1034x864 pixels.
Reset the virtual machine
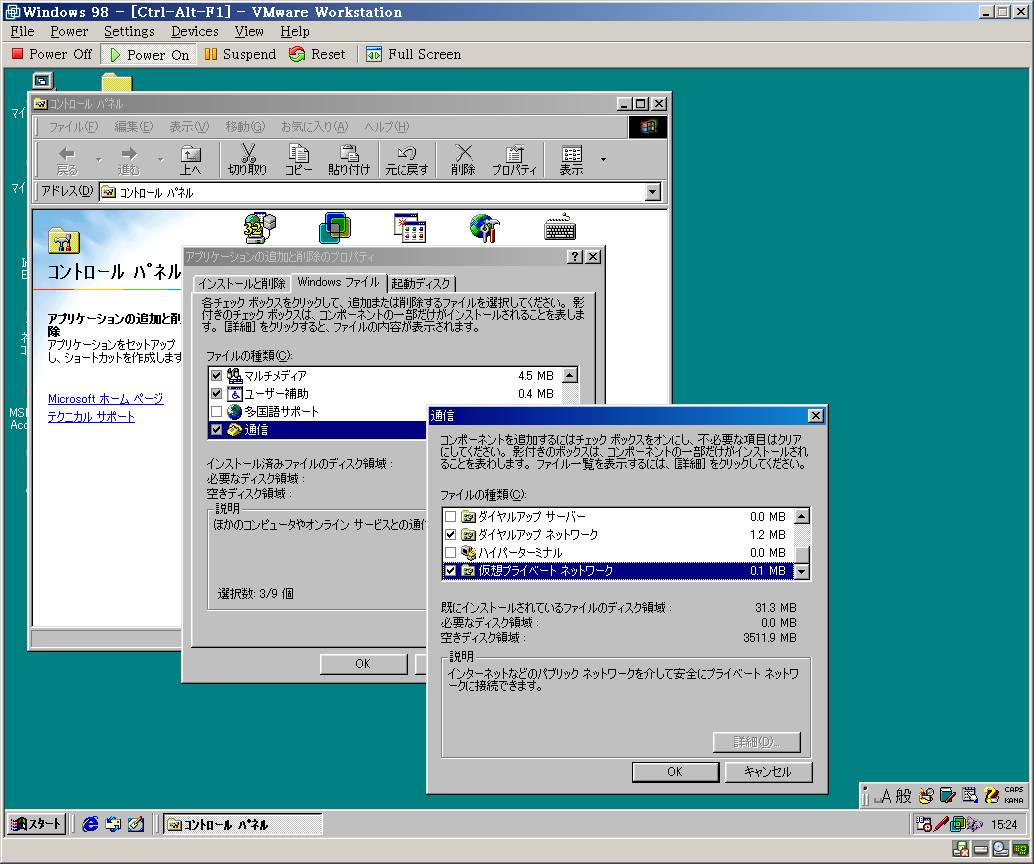tap(318, 54)
